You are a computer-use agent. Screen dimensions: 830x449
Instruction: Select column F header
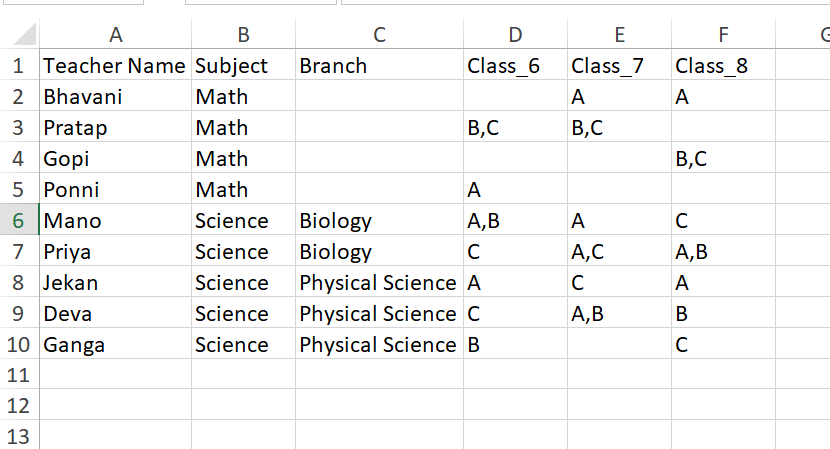pos(723,35)
